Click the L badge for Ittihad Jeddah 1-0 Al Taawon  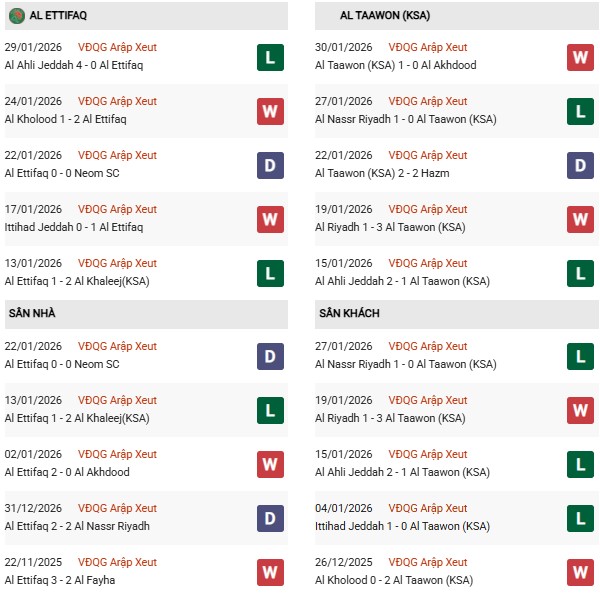pyautogui.click(x=581, y=518)
